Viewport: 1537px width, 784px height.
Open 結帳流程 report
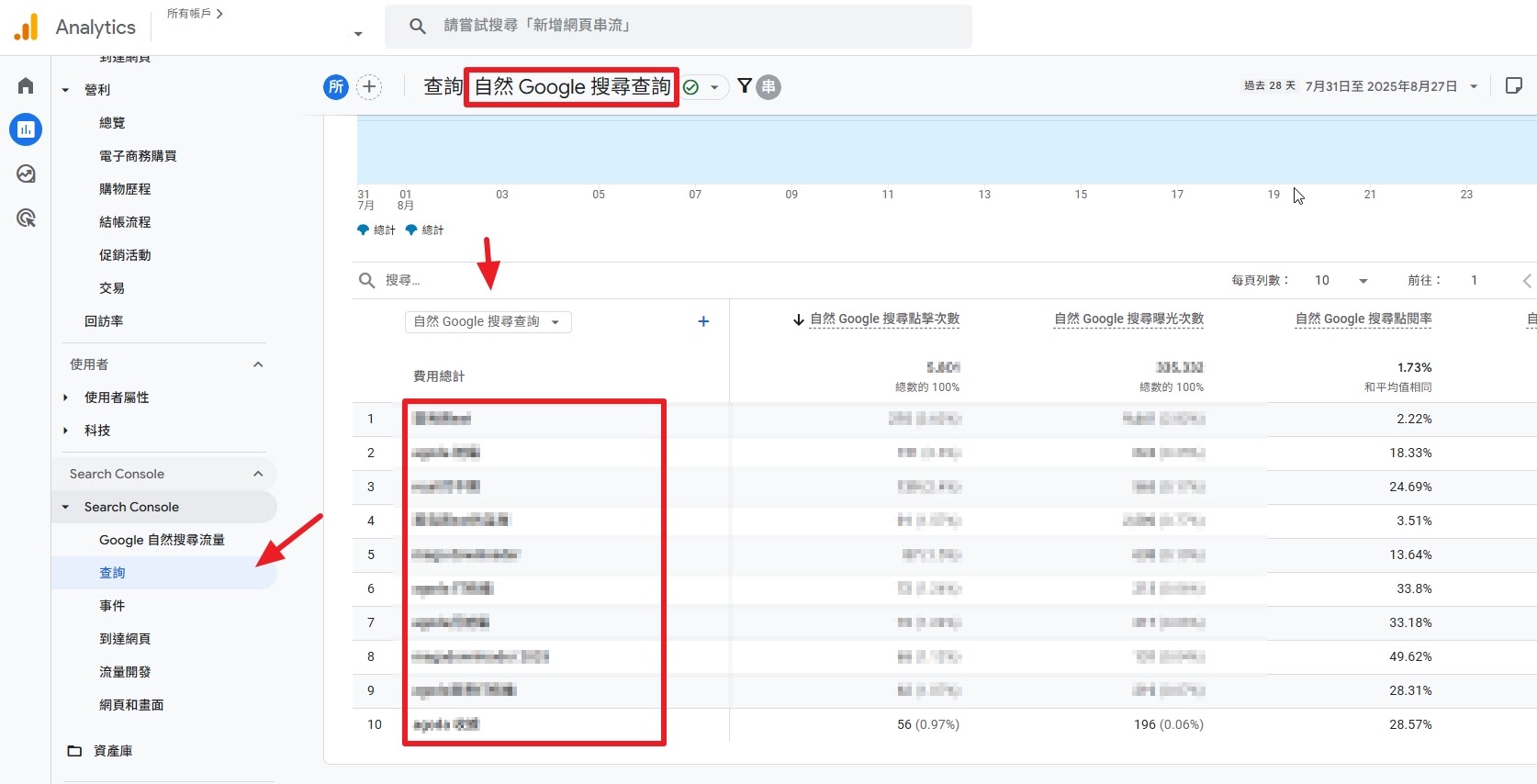click(125, 222)
